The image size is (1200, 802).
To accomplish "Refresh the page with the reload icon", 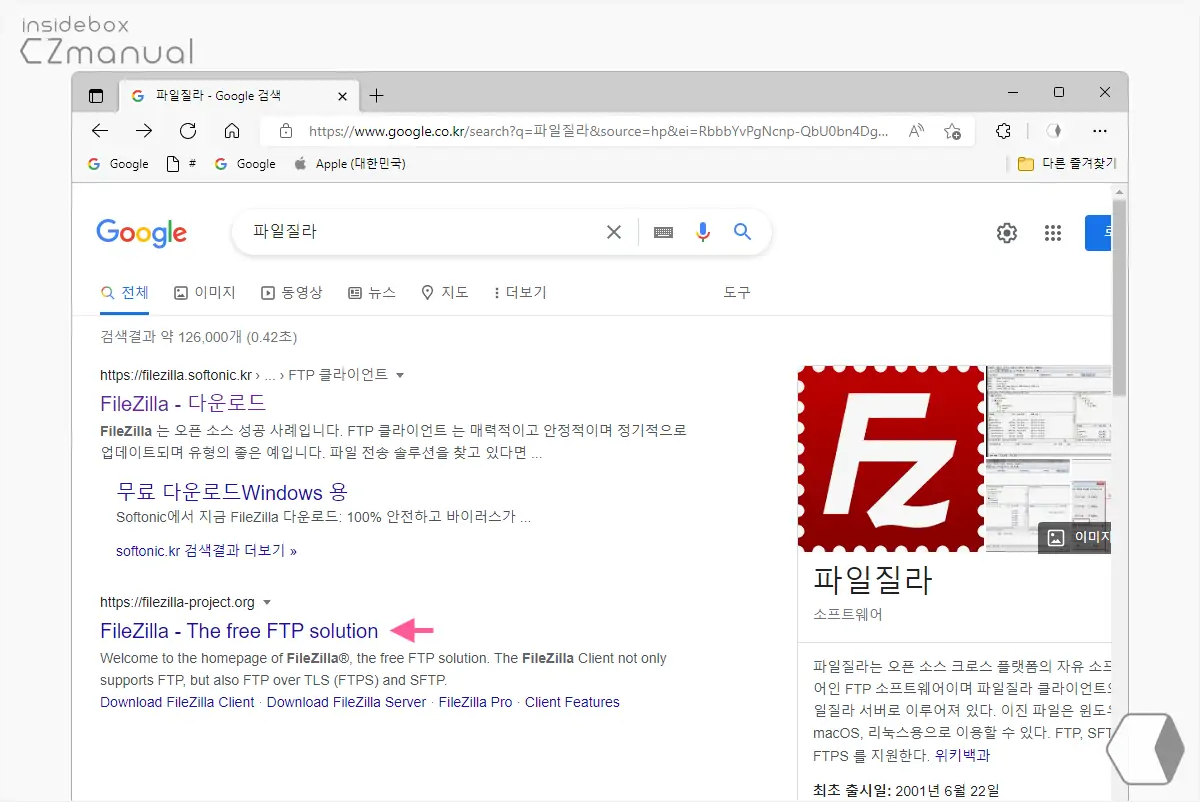I will [x=187, y=130].
